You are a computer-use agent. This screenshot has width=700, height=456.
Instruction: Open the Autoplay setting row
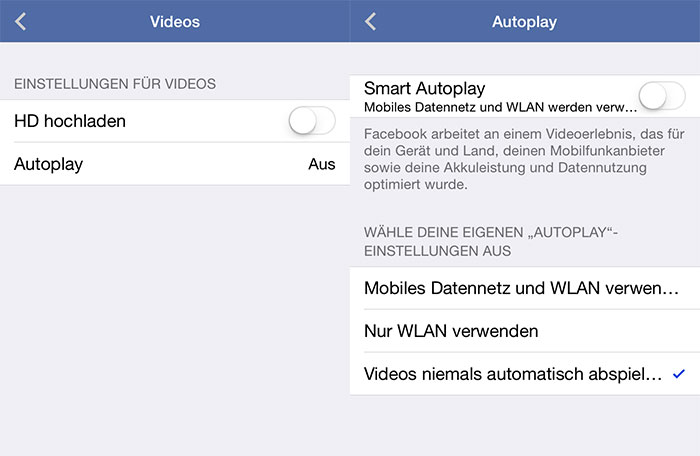coord(175,164)
